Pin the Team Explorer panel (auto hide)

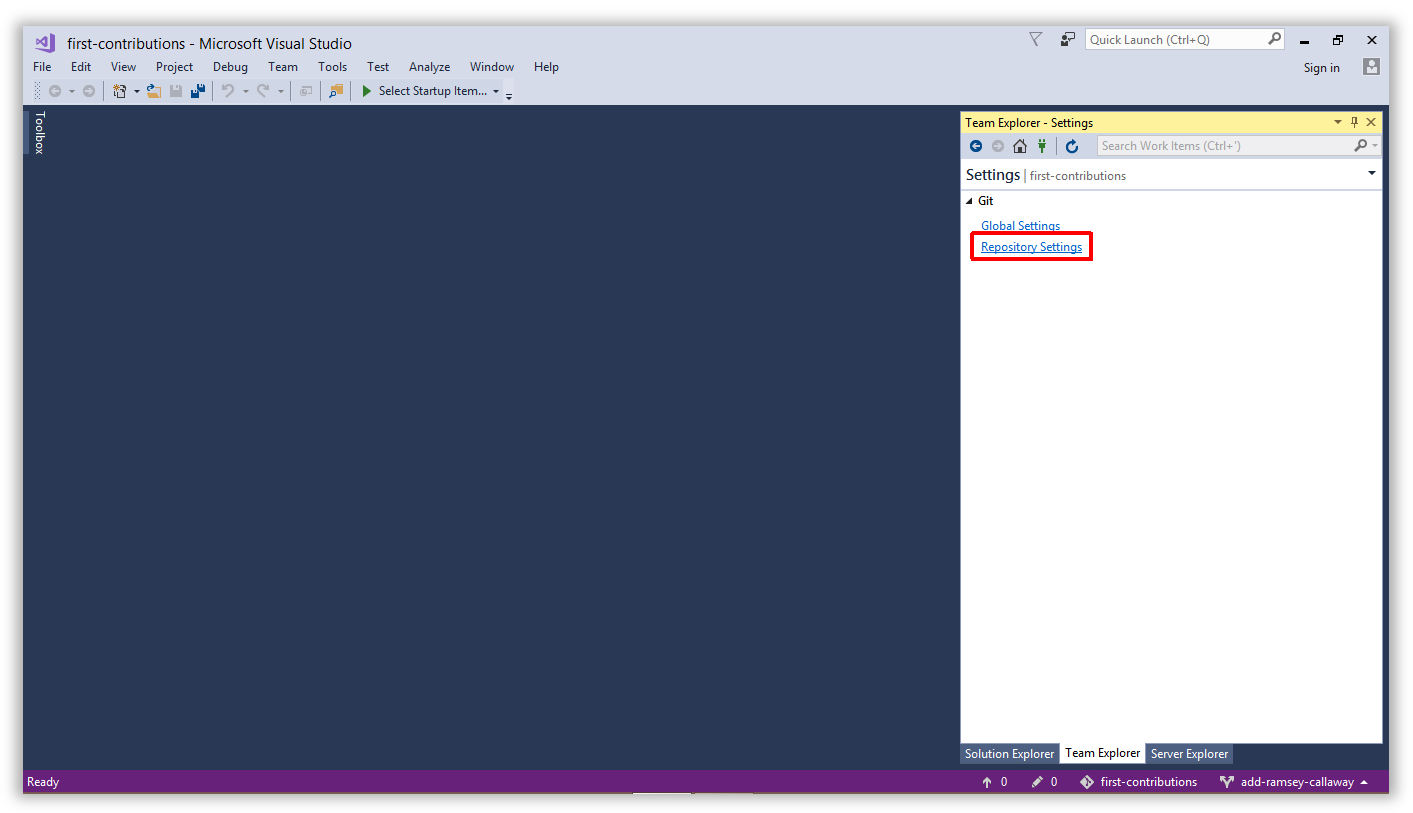point(1355,122)
